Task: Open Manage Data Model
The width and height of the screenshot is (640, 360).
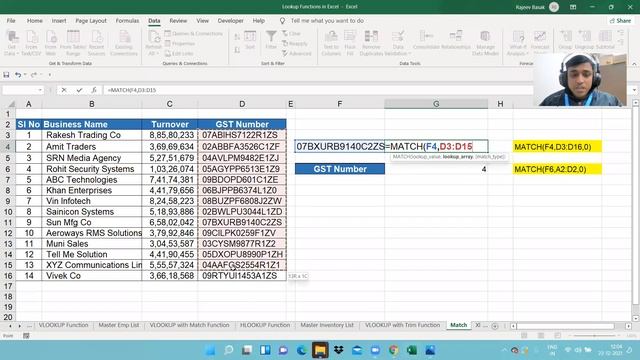Action: click(x=485, y=43)
